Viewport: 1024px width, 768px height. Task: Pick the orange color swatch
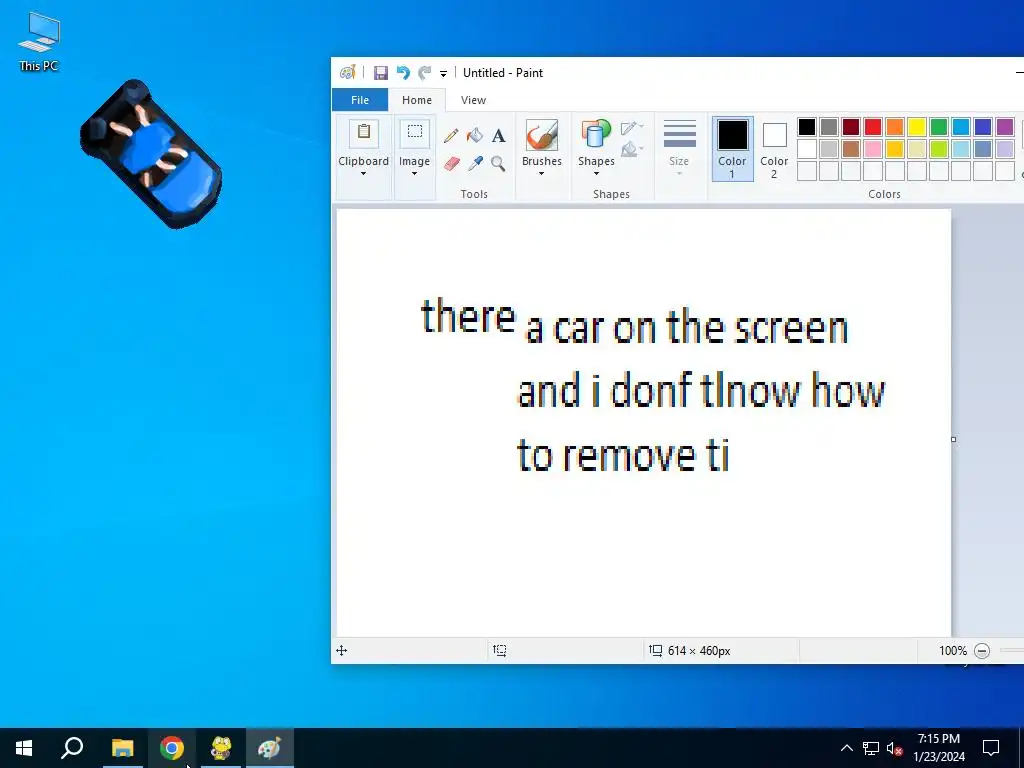[895, 127]
